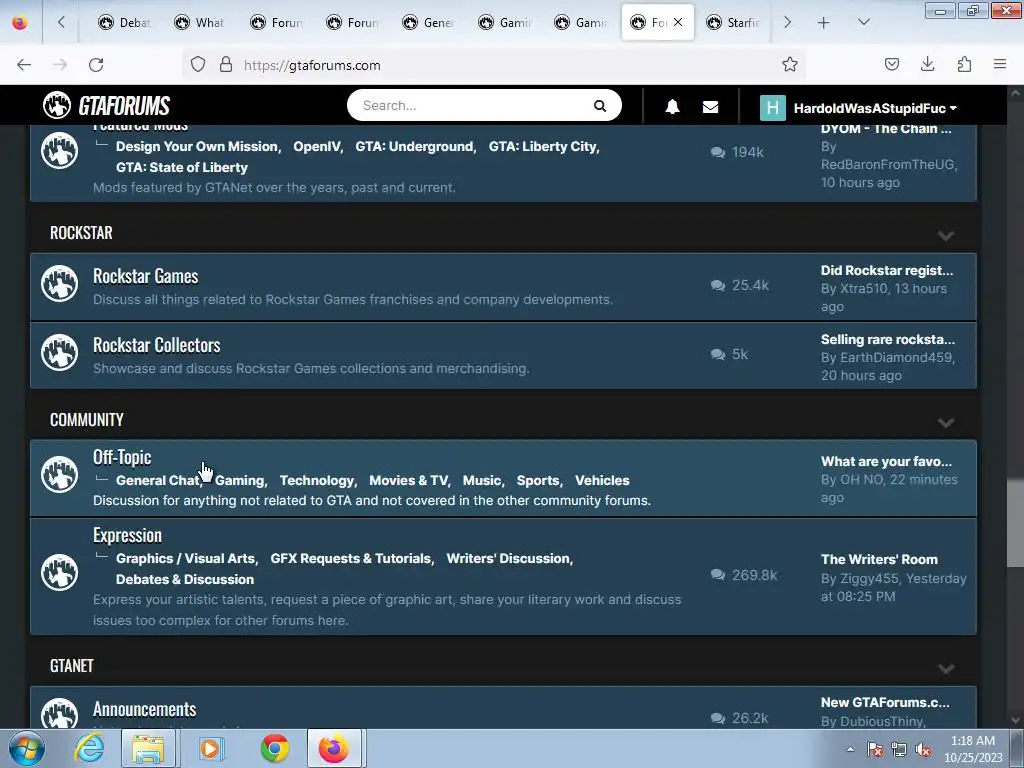Screen dimensions: 1024x768
Task: Click the muted volume tray icon
Action: [923, 750]
